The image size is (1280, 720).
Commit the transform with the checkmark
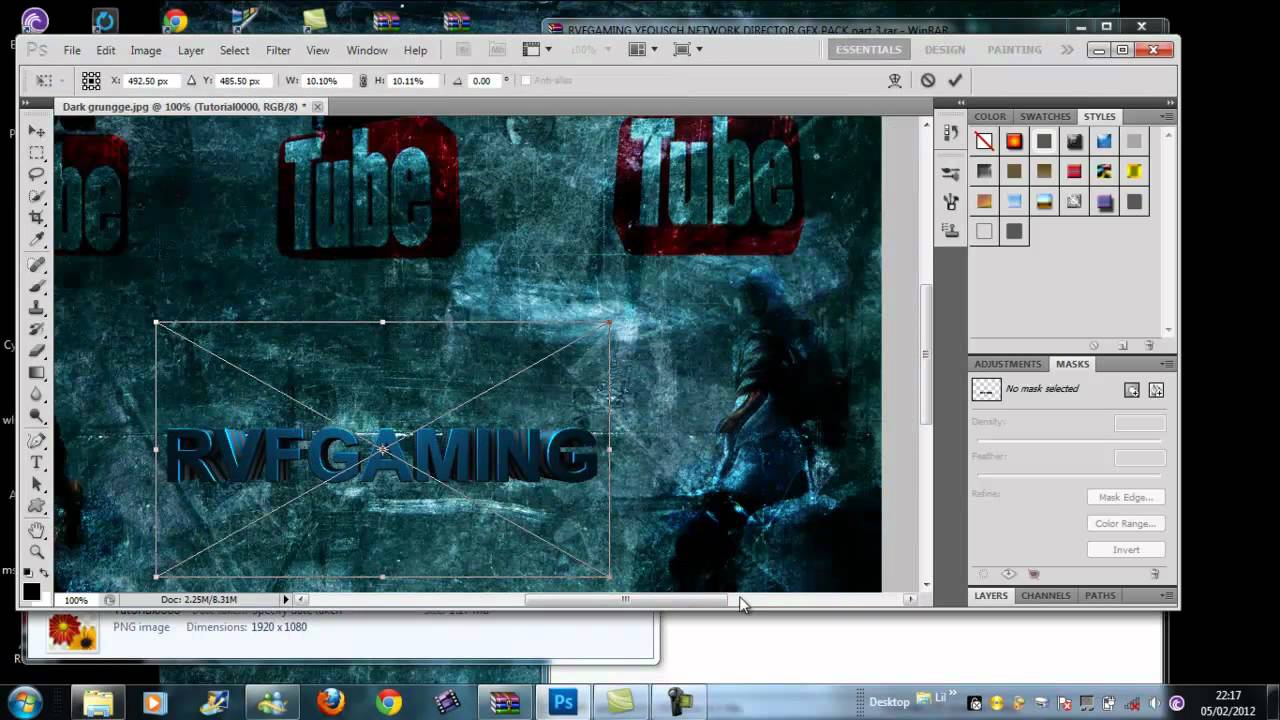pyautogui.click(x=955, y=81)
